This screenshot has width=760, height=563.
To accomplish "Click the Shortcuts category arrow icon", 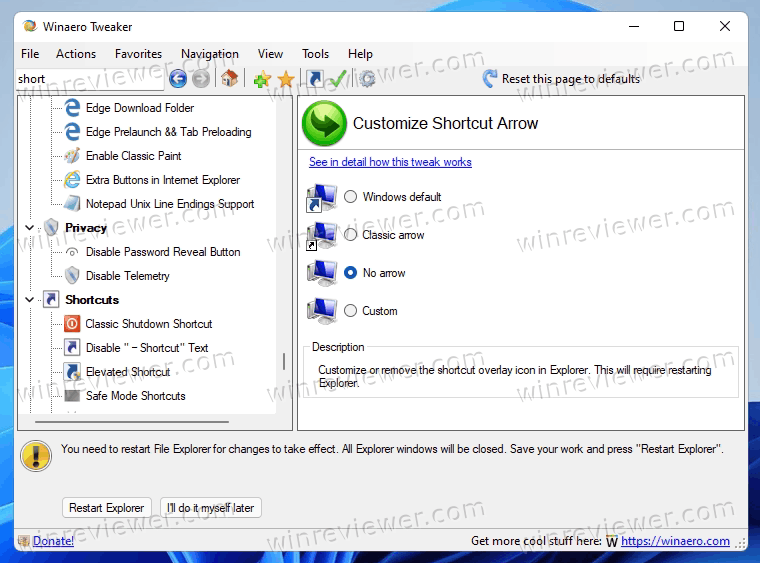I will click(x=51, y=299).
